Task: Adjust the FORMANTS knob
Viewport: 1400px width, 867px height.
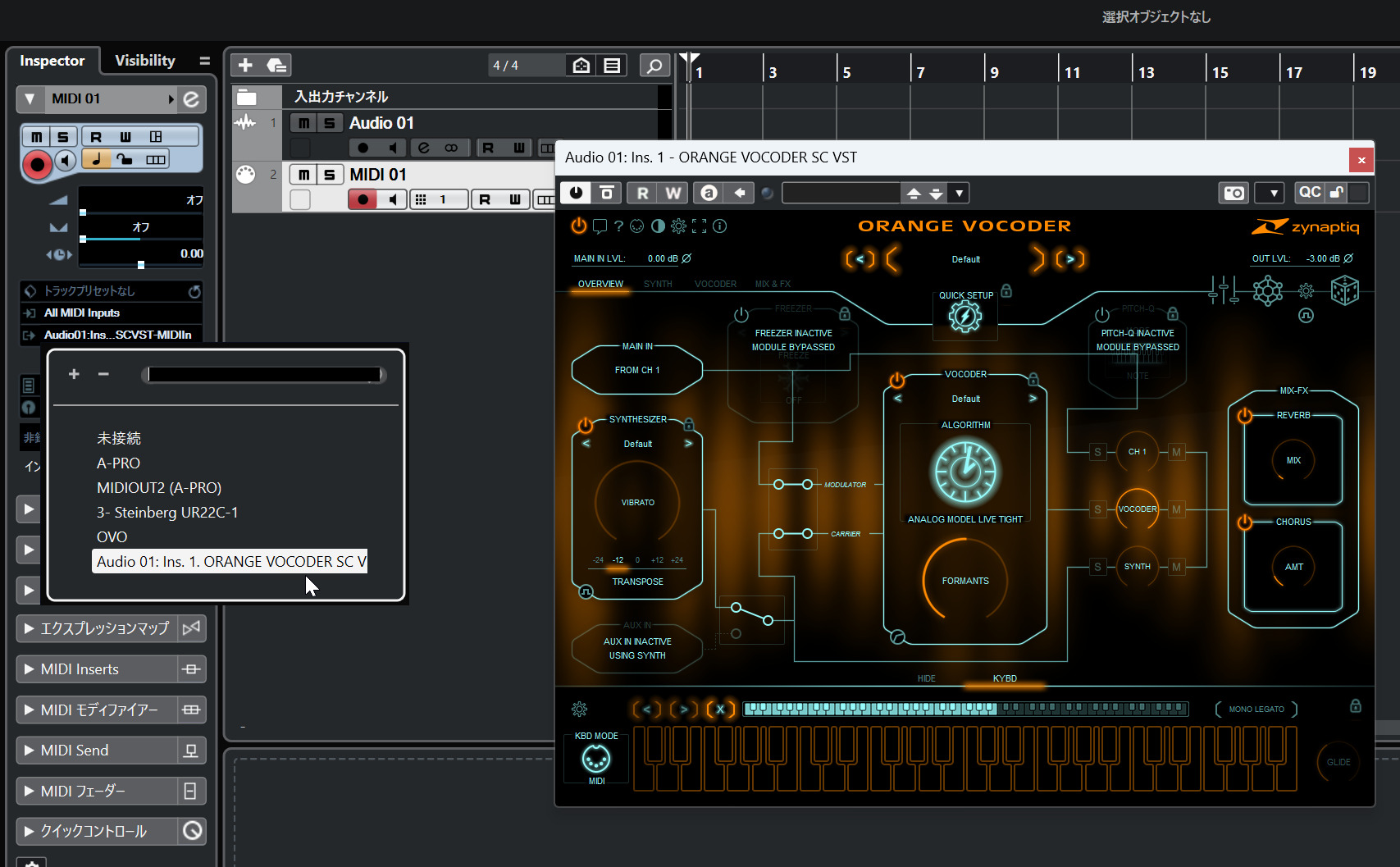Action: (965, 581)
